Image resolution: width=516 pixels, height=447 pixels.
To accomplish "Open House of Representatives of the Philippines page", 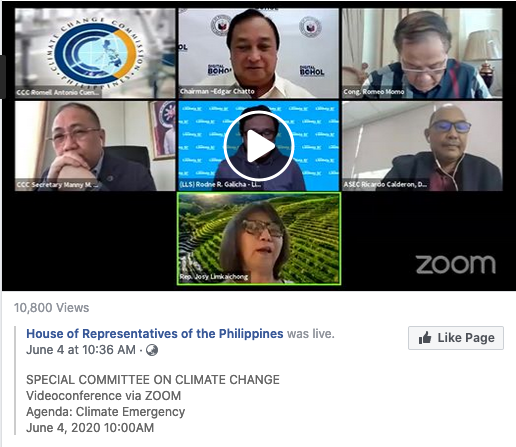I will point(155,334).
